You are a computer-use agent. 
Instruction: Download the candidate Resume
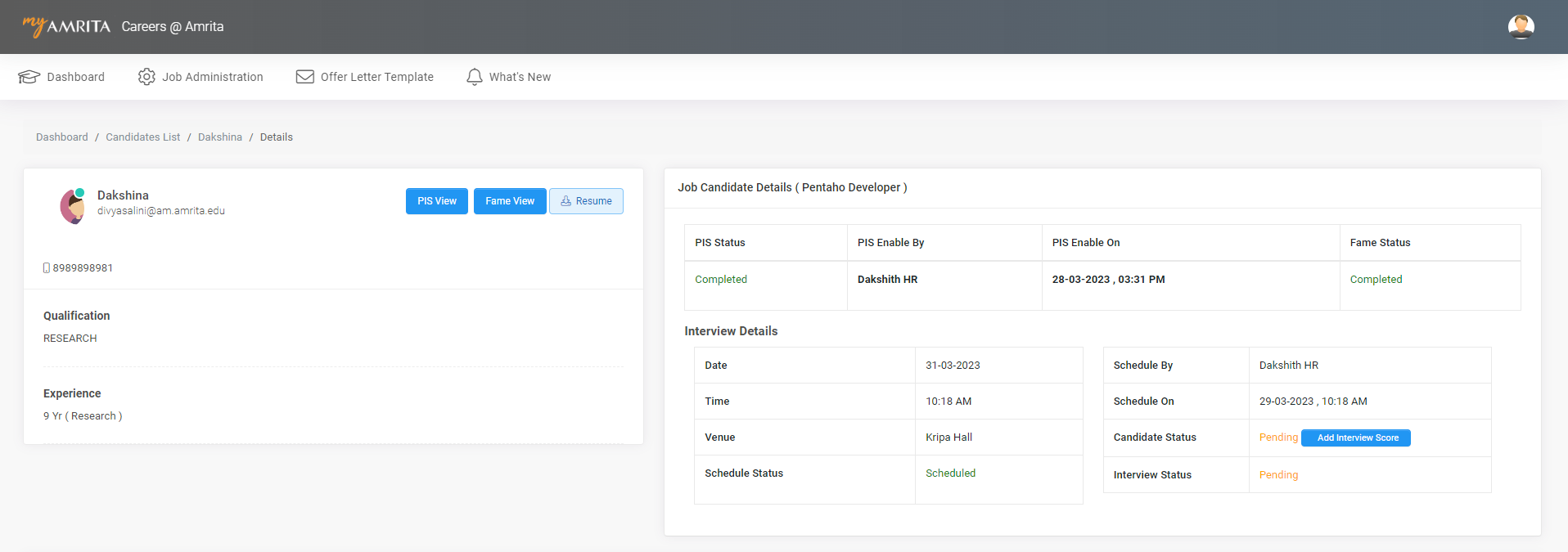[x=586, y=201]
